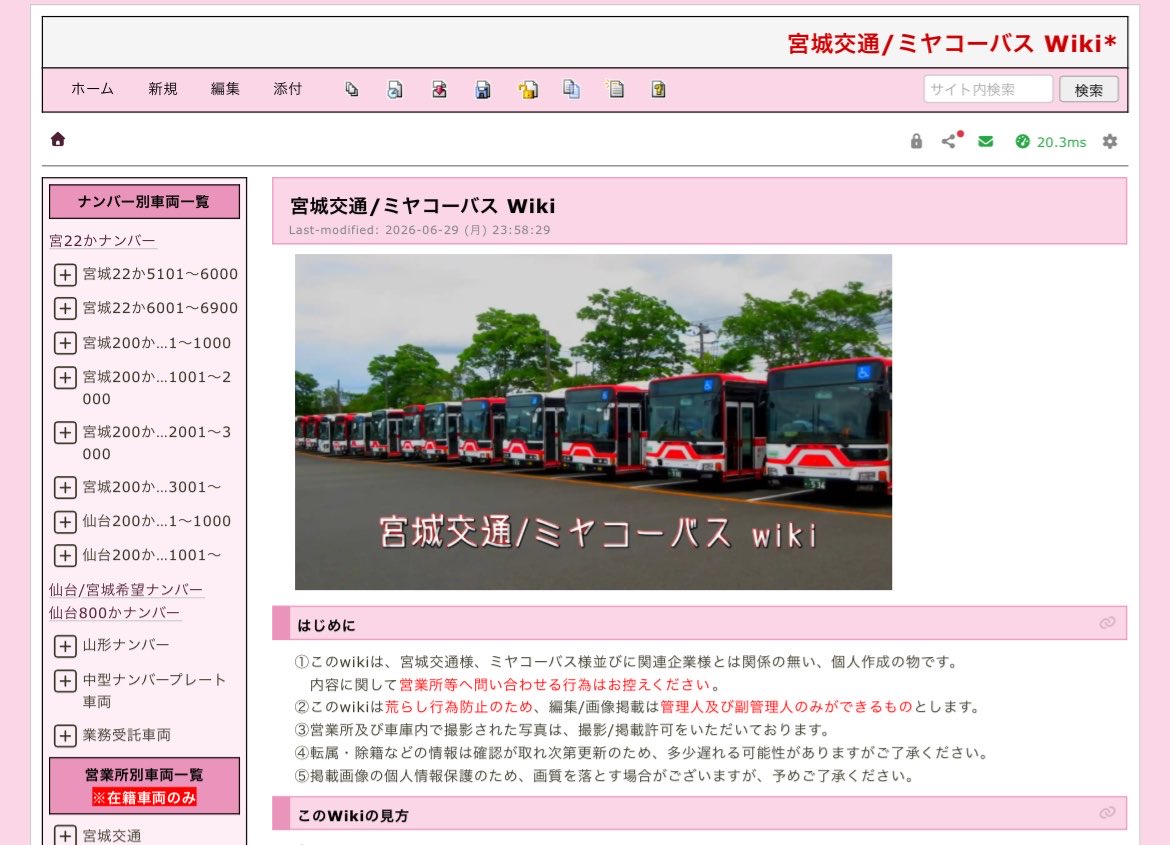Open the 添付 attachment menu item
The height and width of the screenshot is (845, 1170).
pos(288,89)
